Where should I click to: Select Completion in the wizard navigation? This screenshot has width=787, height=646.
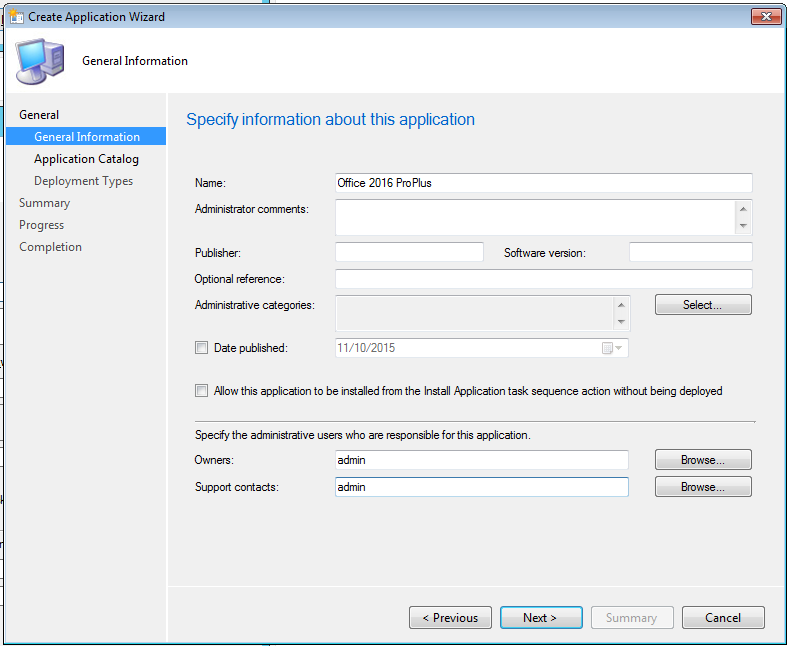pos(50,247)
